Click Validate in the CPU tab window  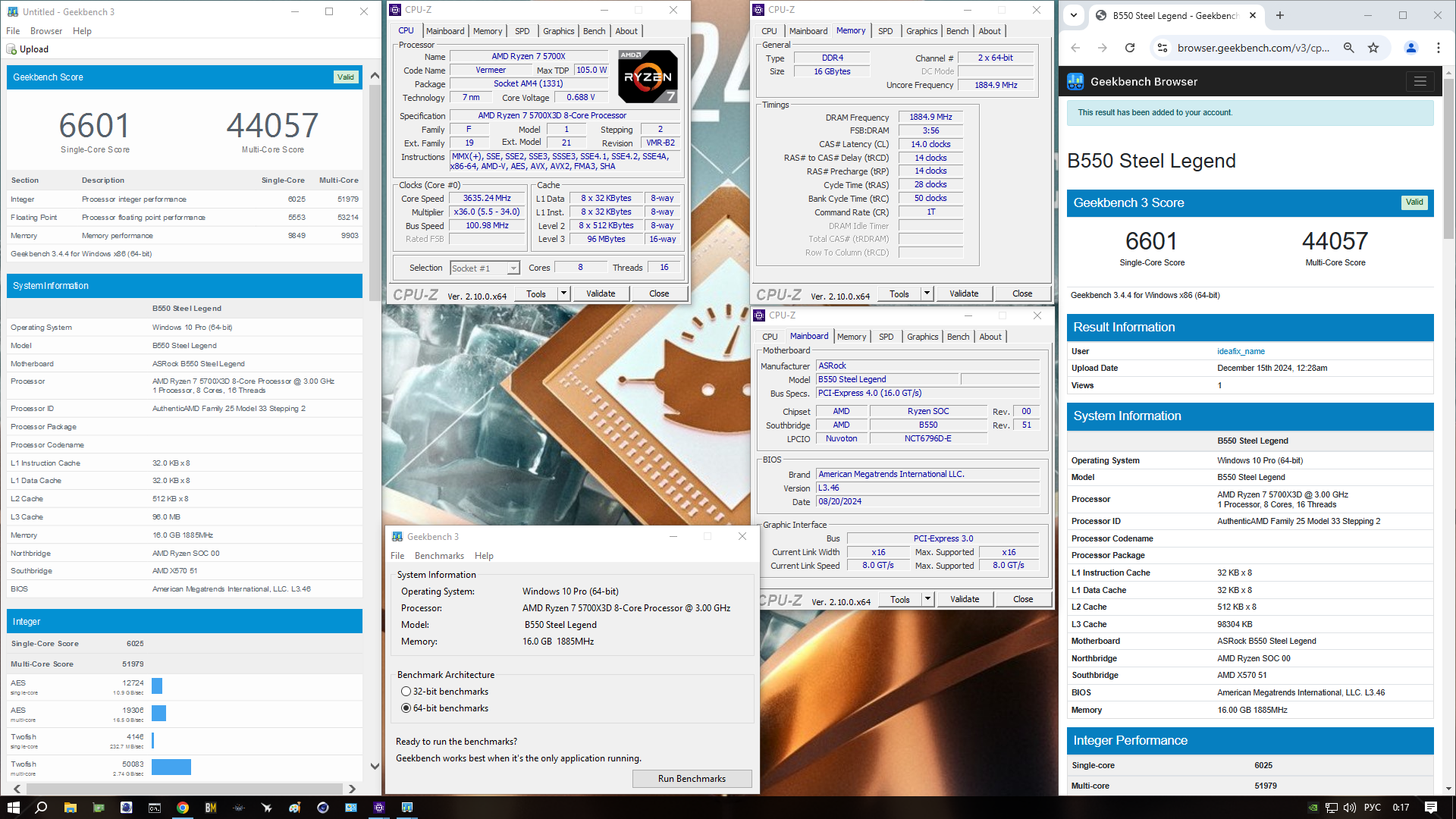pos(601,293)
